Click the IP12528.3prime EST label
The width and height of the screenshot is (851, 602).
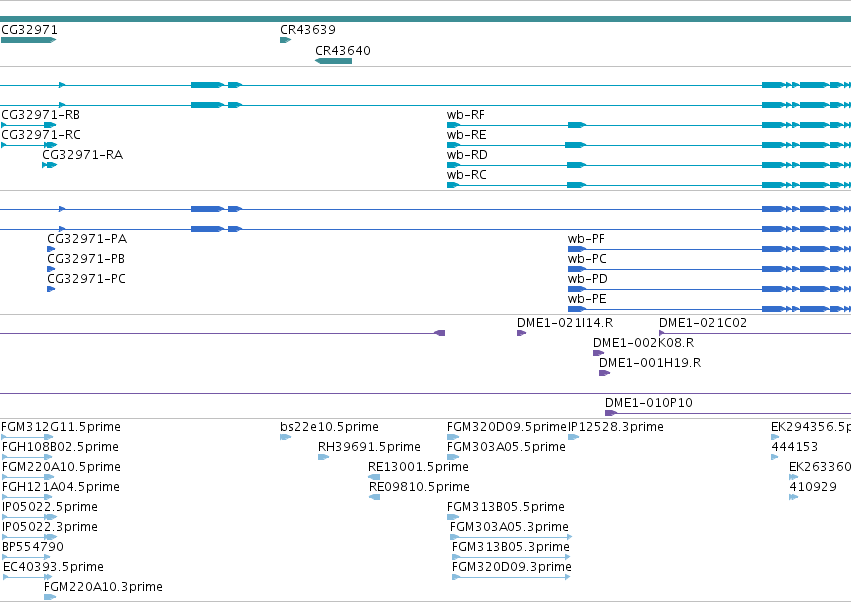click(615, 427)
